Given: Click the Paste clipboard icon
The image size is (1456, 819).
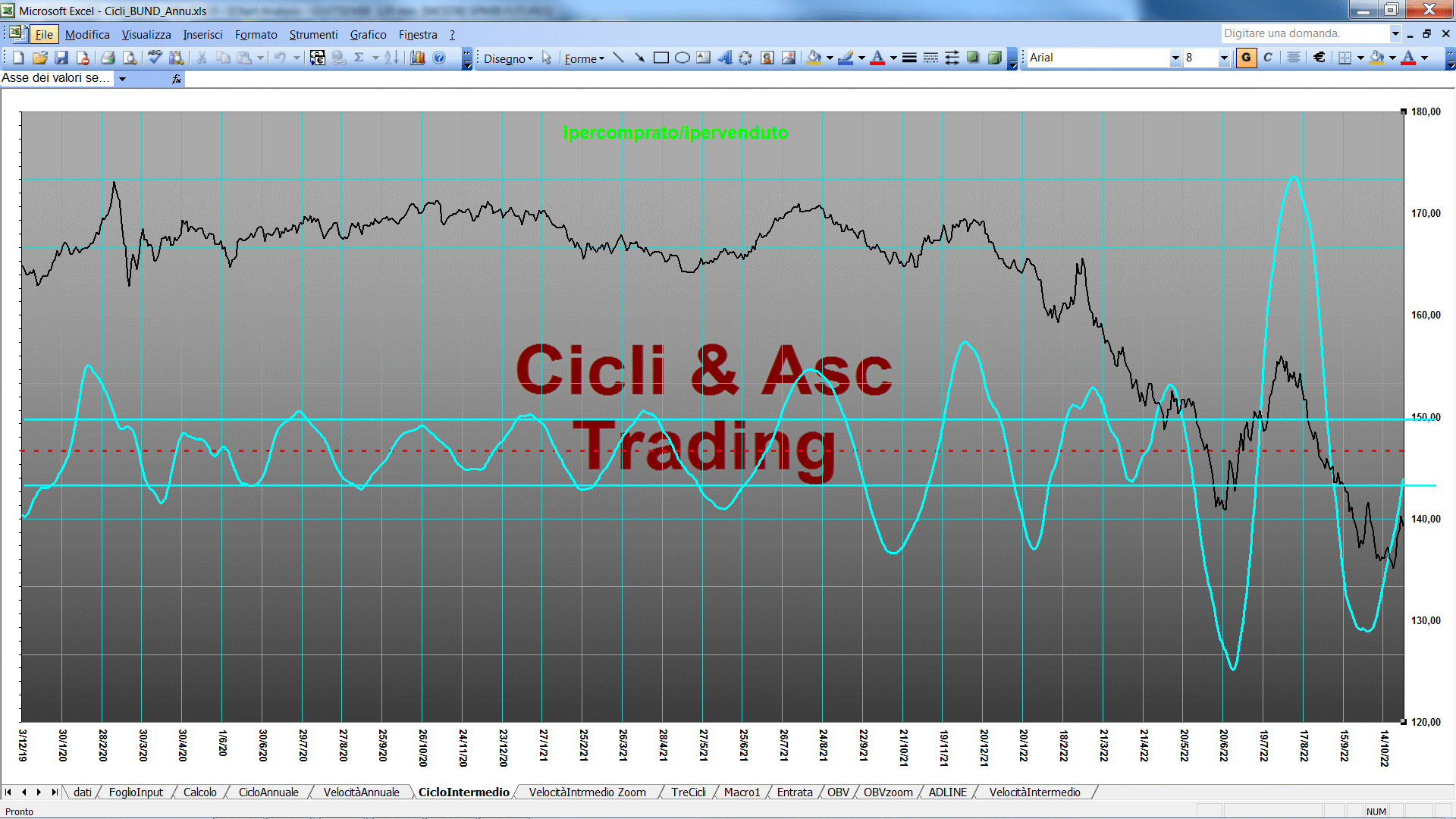Looking at the screenshot, I should [244, 58].
